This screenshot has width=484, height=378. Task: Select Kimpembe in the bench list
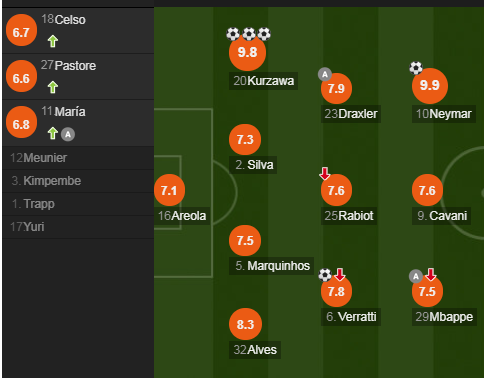click(78, 181)
